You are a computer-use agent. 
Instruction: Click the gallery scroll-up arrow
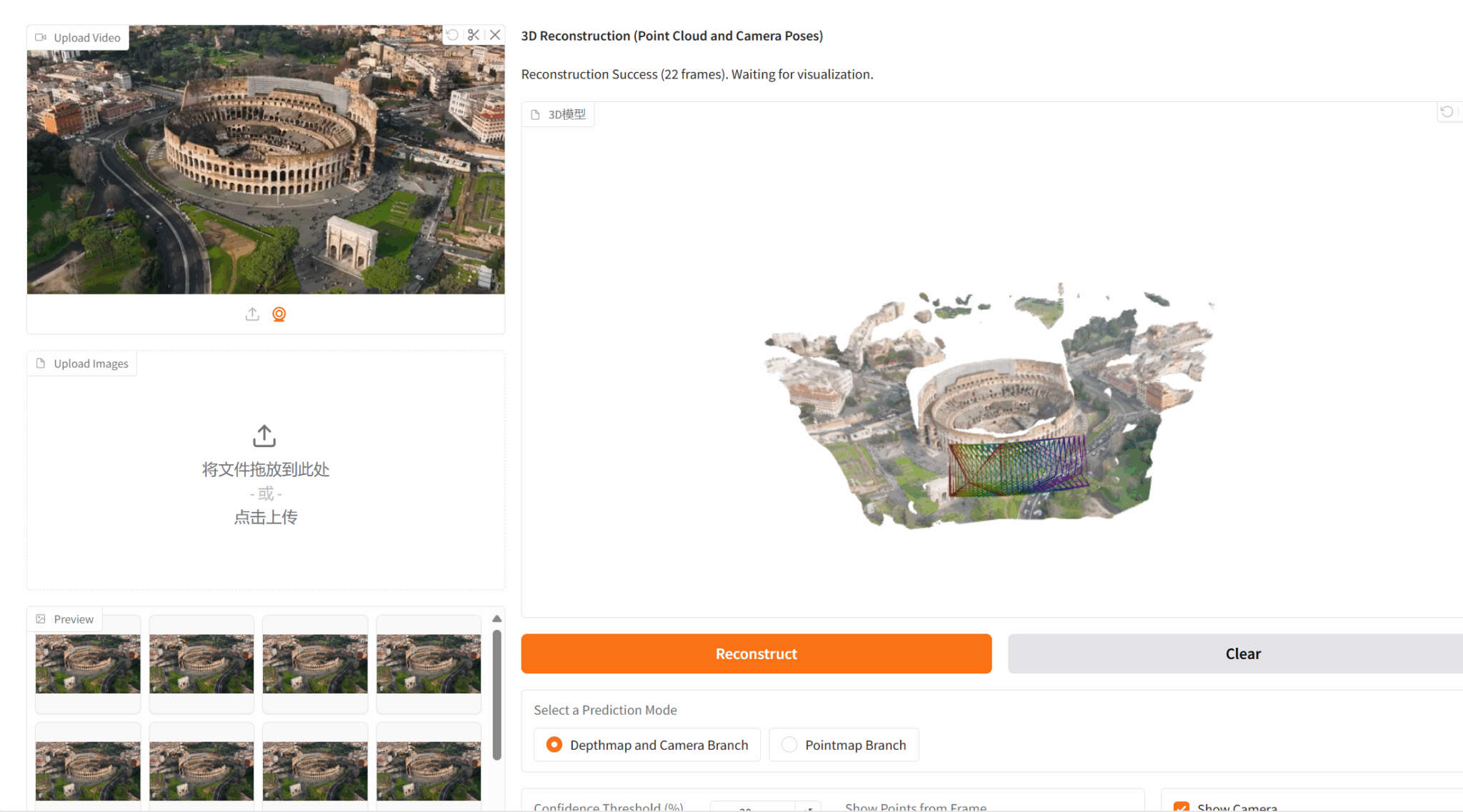pos(496,618)
